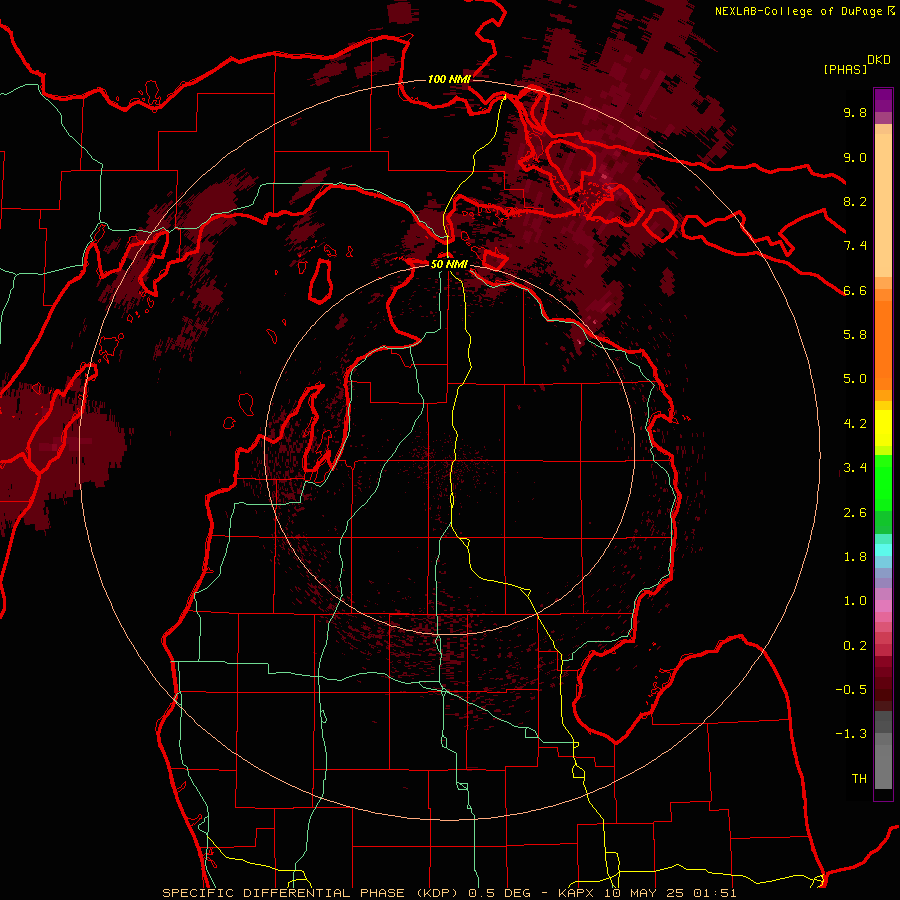Screen dimensions: 900x900
Task: Select the 9.8 value on the color scale
Action: pyautogui.click(x=855, y=112)
